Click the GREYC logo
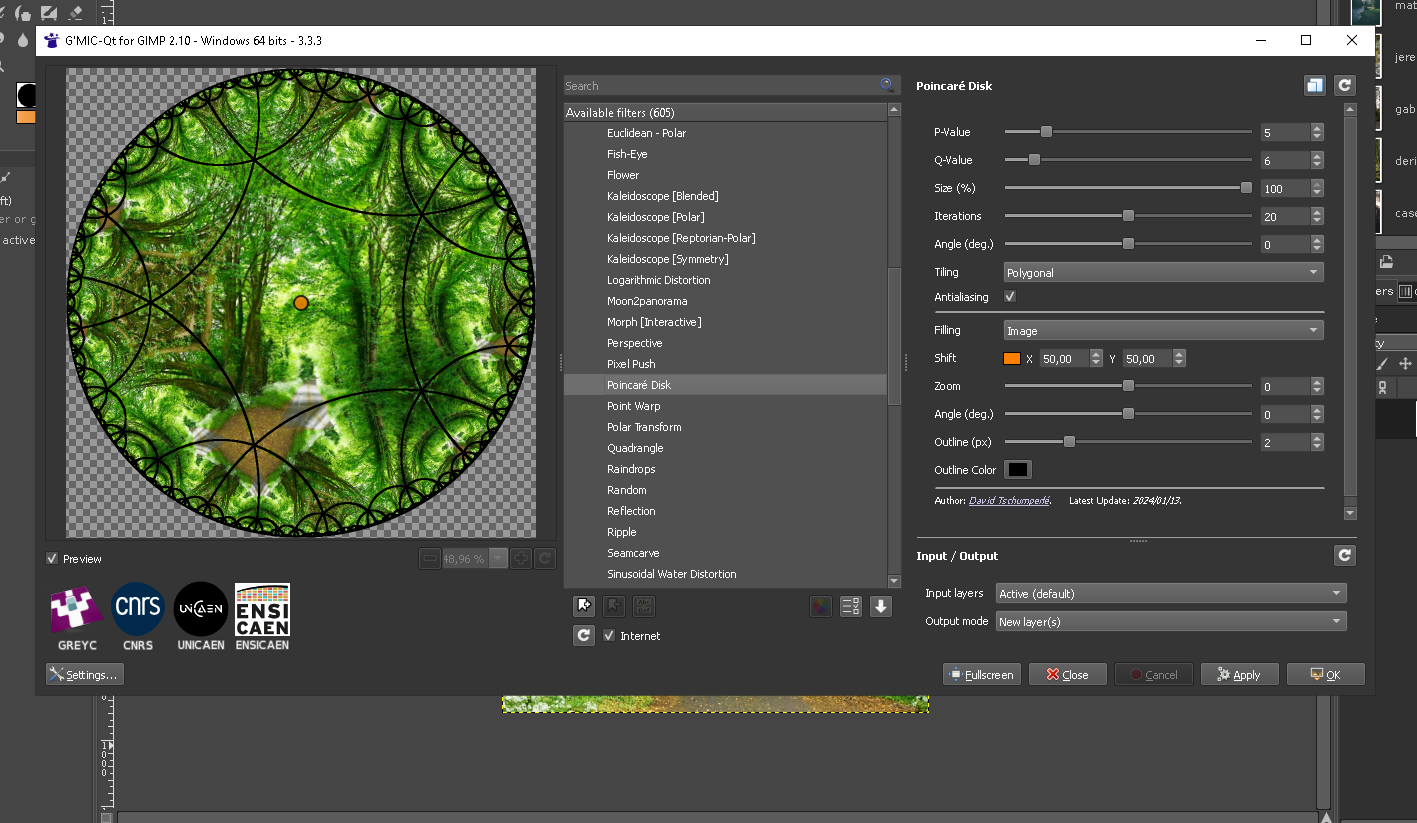Image resolution: width=1417 pixels, height=823 pixels. pos(77,616)
